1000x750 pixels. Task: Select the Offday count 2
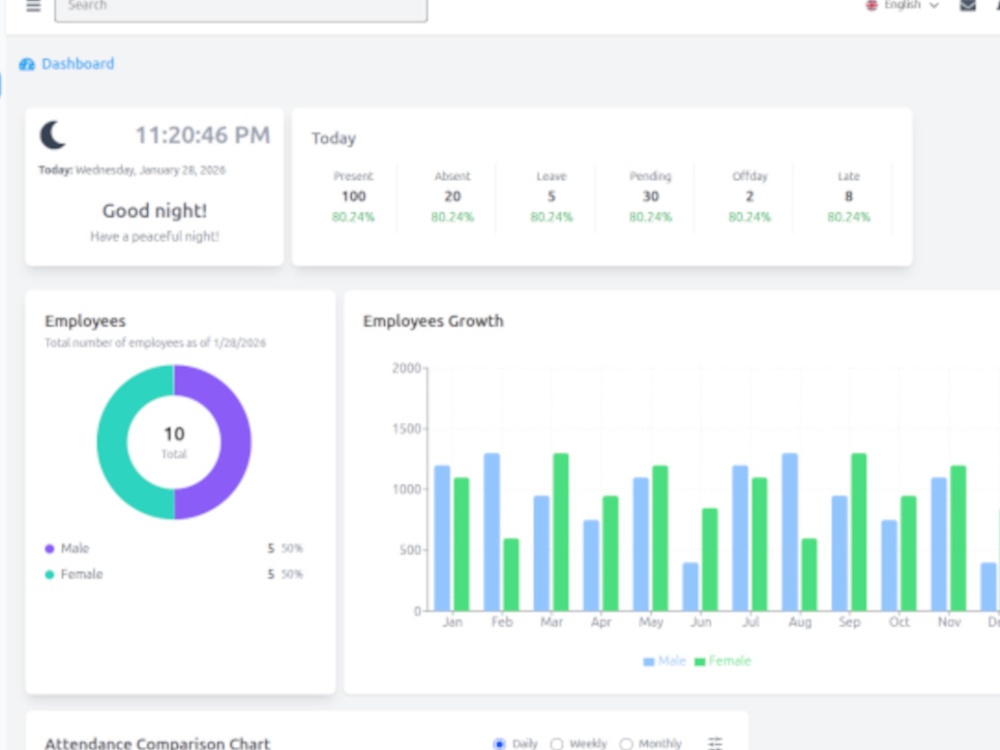(749, 196)
